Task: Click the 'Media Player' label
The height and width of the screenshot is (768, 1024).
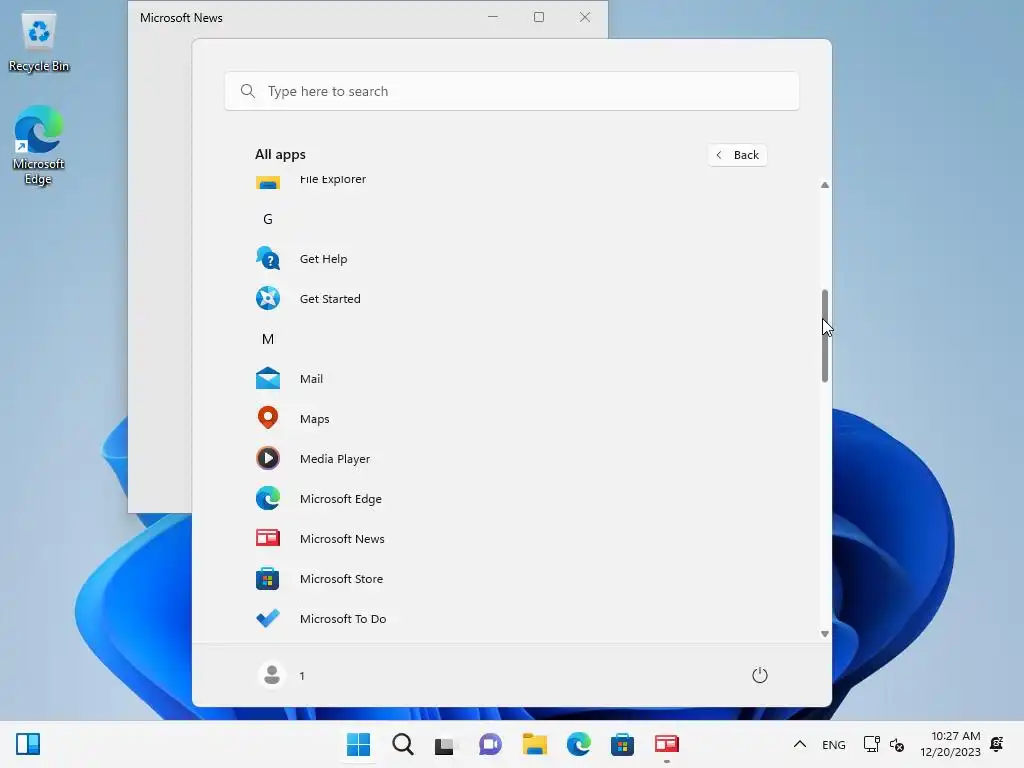Action: coord(335,458)
